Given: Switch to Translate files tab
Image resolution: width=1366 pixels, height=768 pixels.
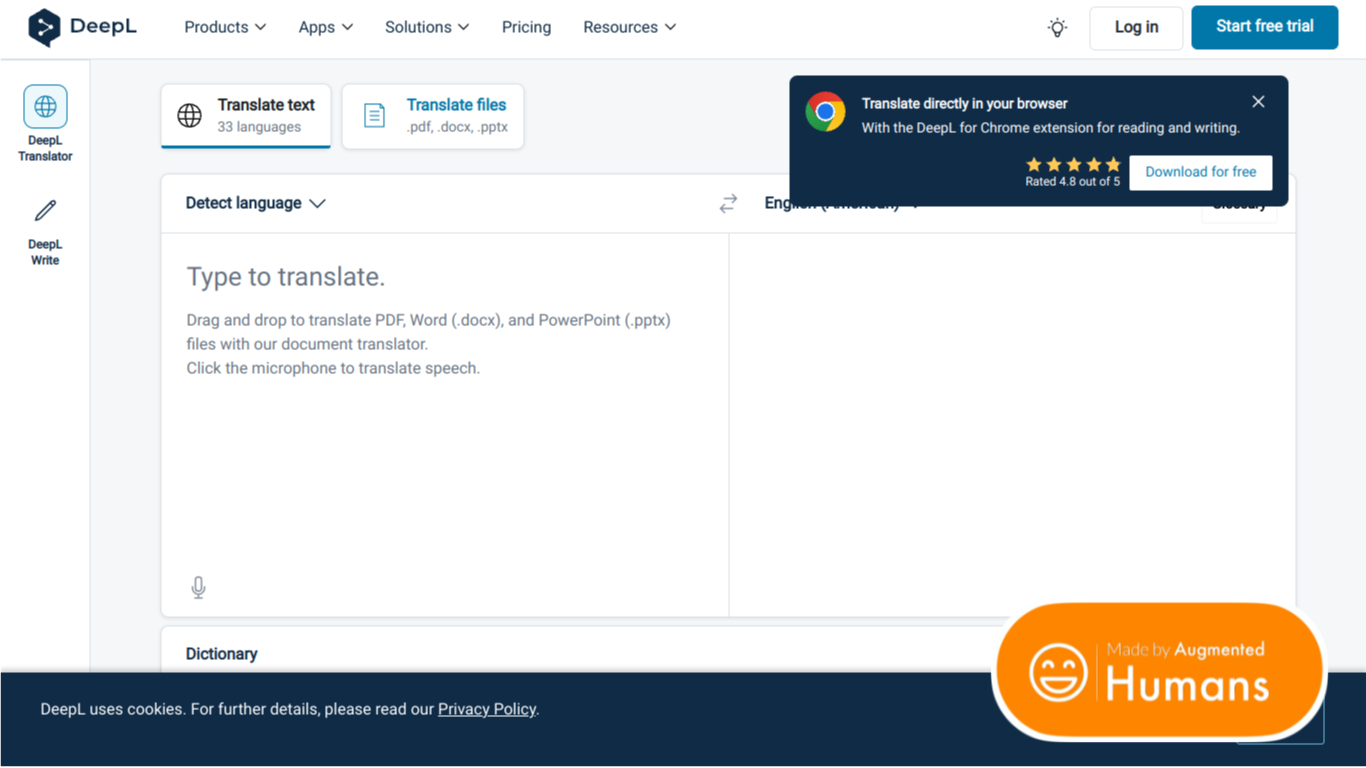Looking at the screenshot, I should pos(433,116).
